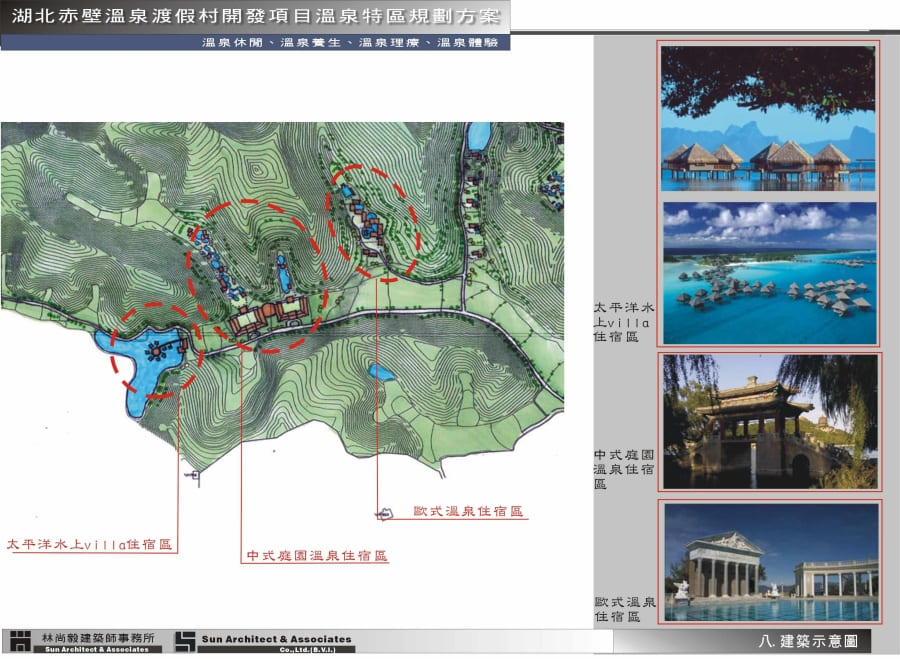The width and height of the screenshot is (900, 659).
Task: Click the red map label 歐式溫泉住宿區
Action: click(x=468, y=511)
